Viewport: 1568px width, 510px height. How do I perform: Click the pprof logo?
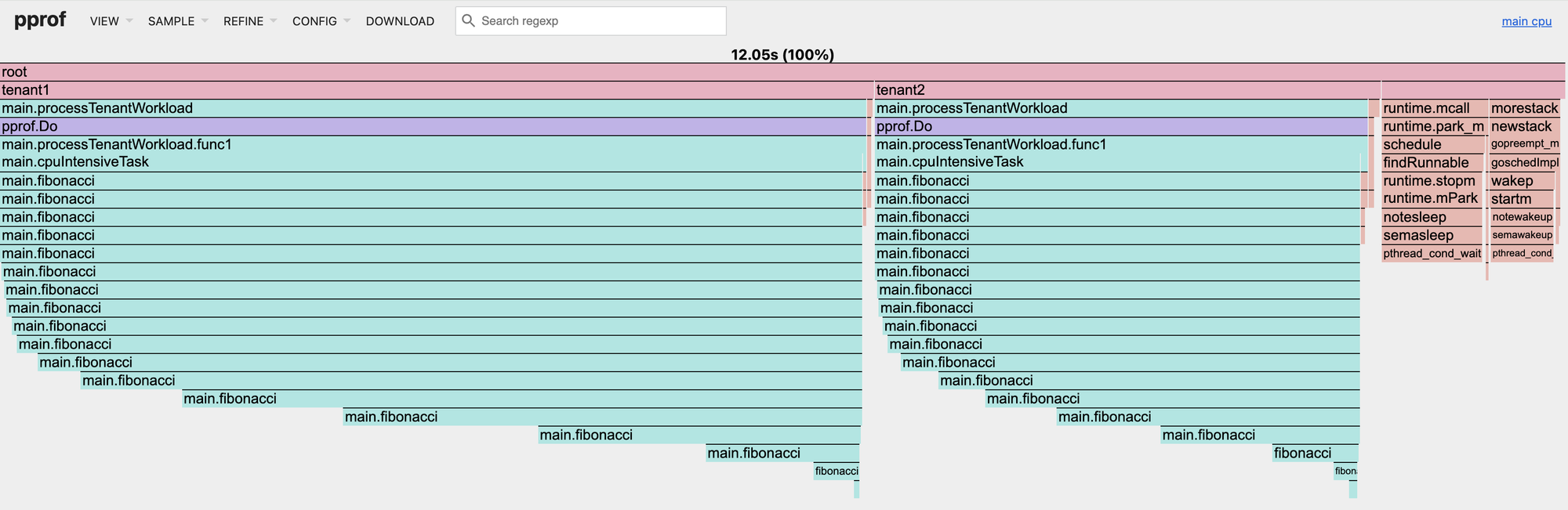(40, 20)
